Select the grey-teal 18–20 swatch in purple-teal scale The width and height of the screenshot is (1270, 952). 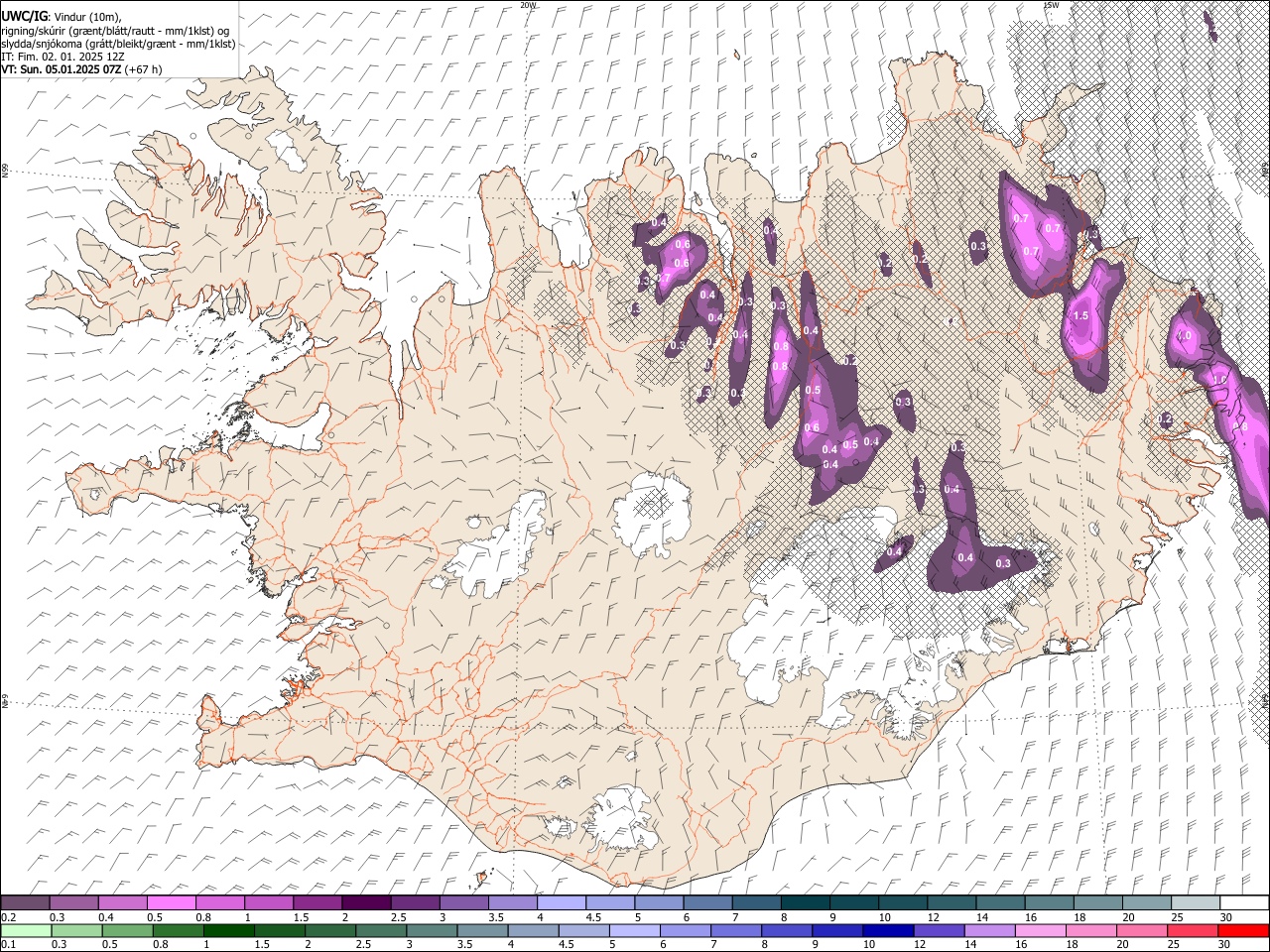coord(1096,903)
